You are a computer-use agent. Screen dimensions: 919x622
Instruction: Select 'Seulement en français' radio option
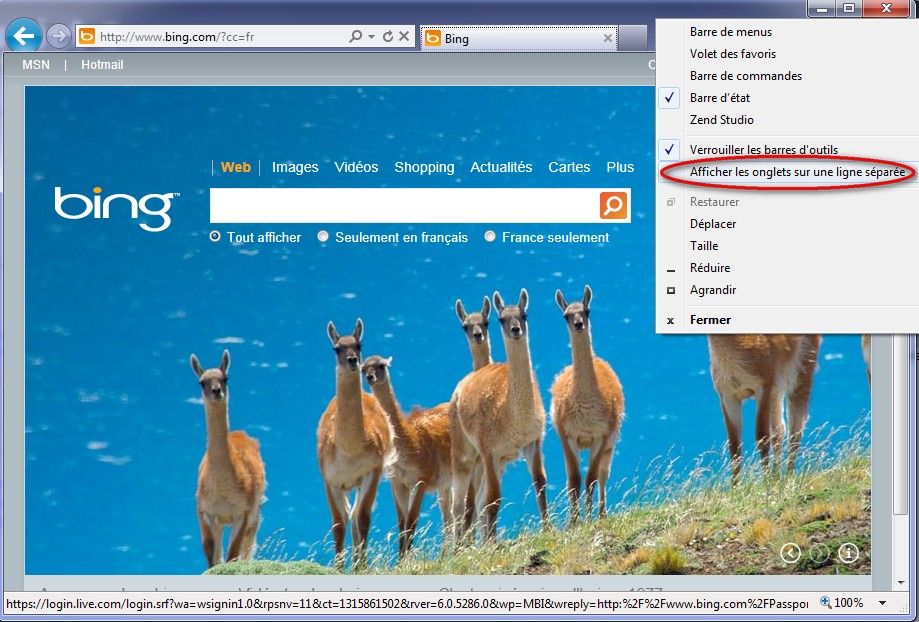tap(323, 237)
